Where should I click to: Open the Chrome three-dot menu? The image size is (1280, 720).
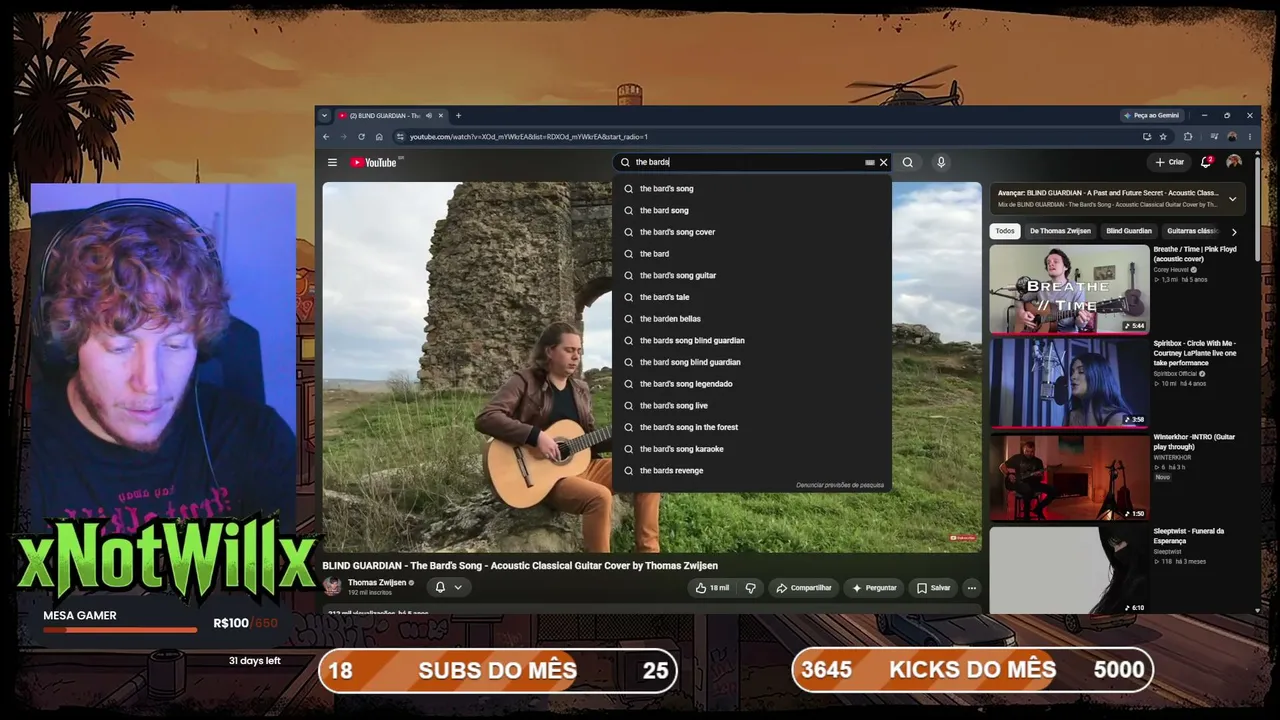coord(1249,137)
